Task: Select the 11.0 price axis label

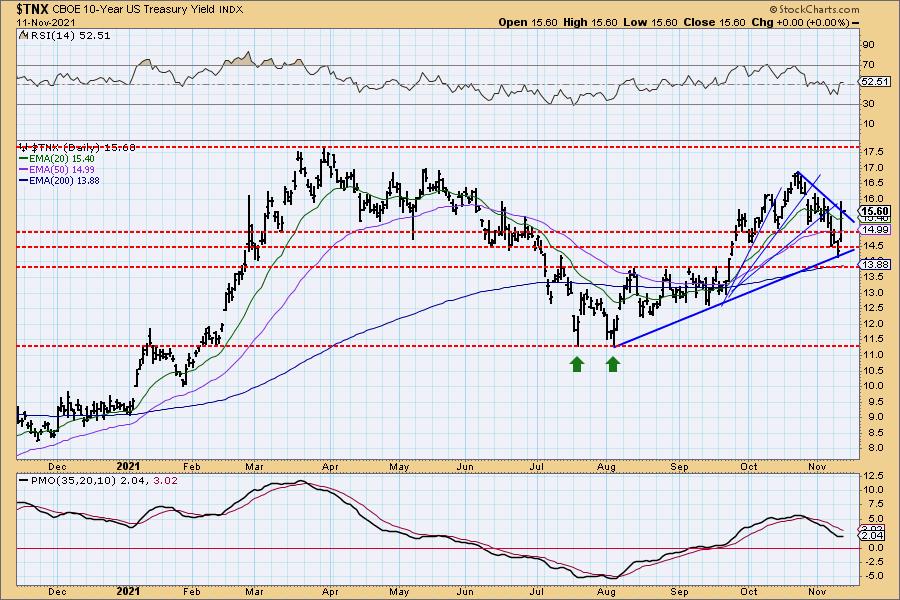Action: (872, 355)
